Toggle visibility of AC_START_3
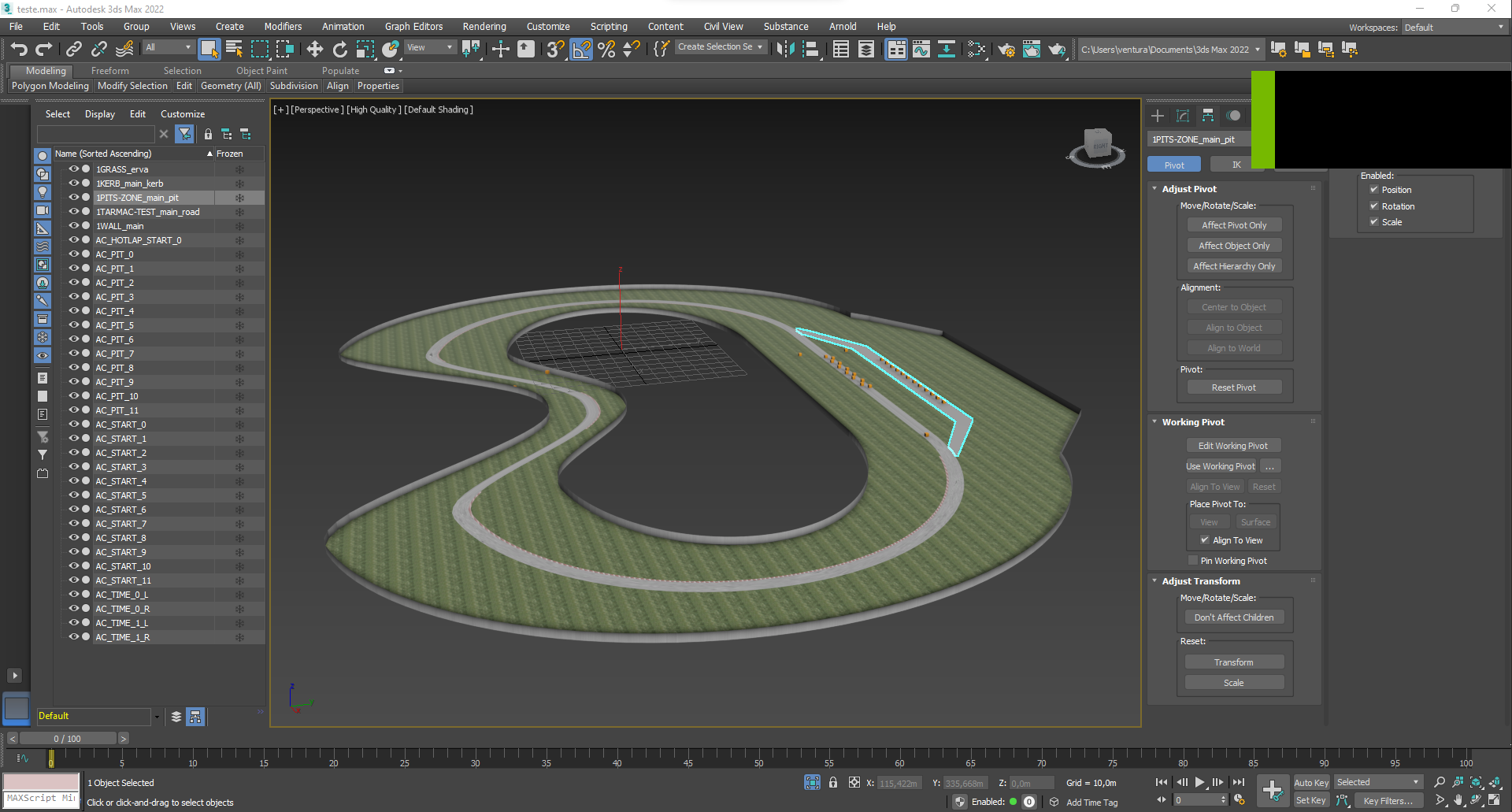 pos(73,467)
